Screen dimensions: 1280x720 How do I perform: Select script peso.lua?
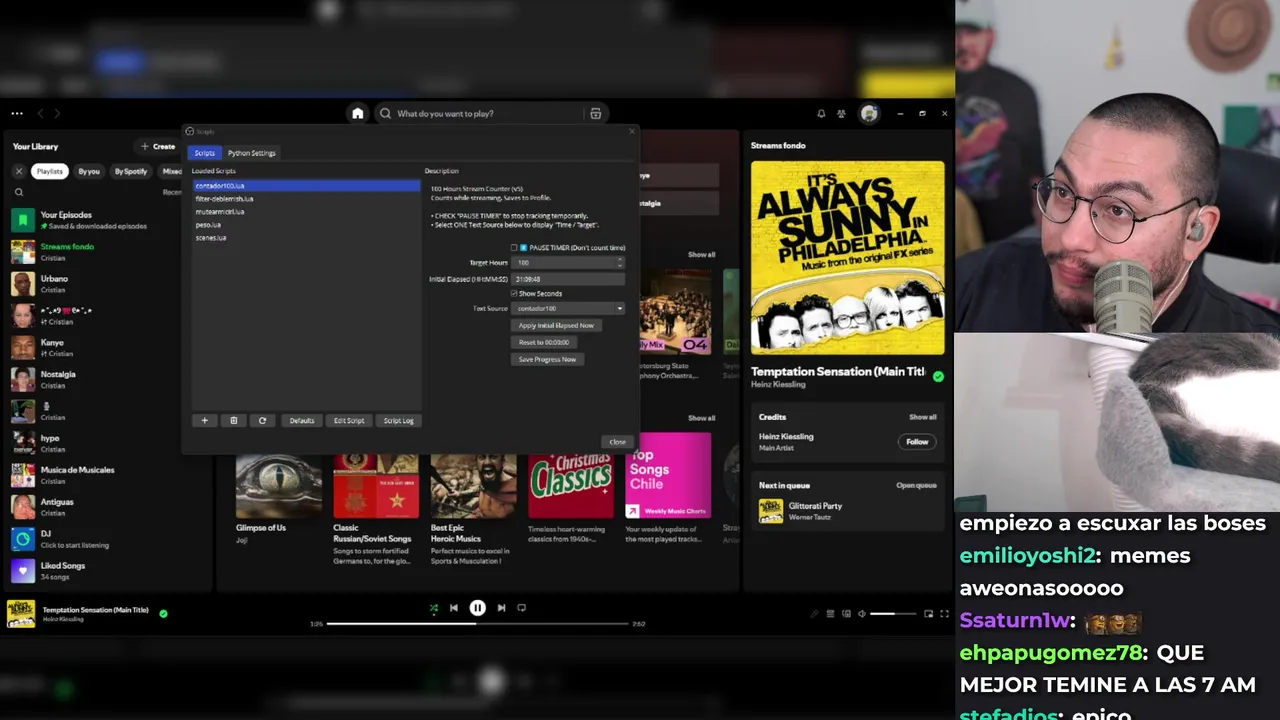(306, 225)
